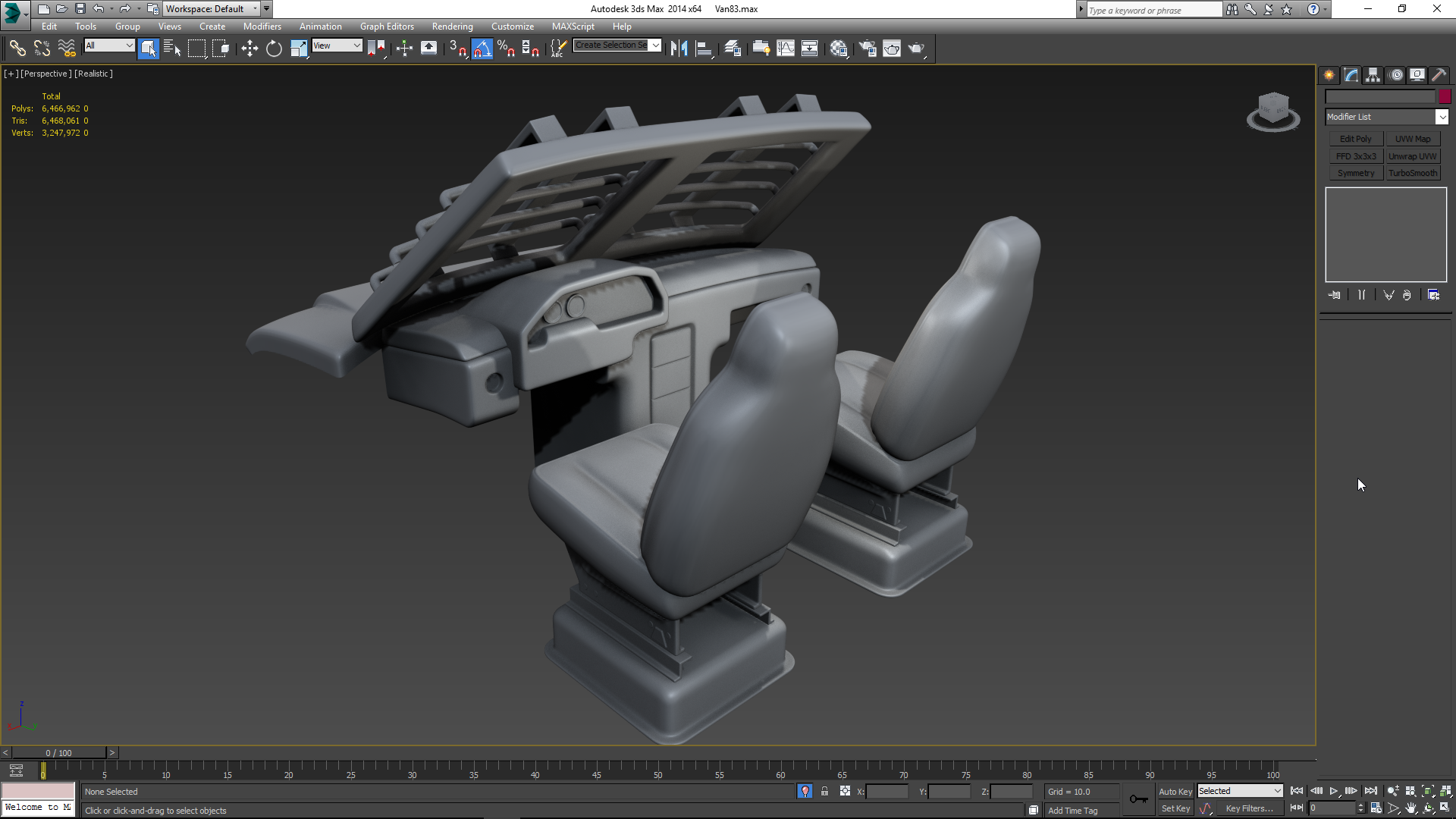Image resolution: width=1456 pixels, height=819 pixels.
Task: Click the Mirror tool icon
Action: pos(679,49)
